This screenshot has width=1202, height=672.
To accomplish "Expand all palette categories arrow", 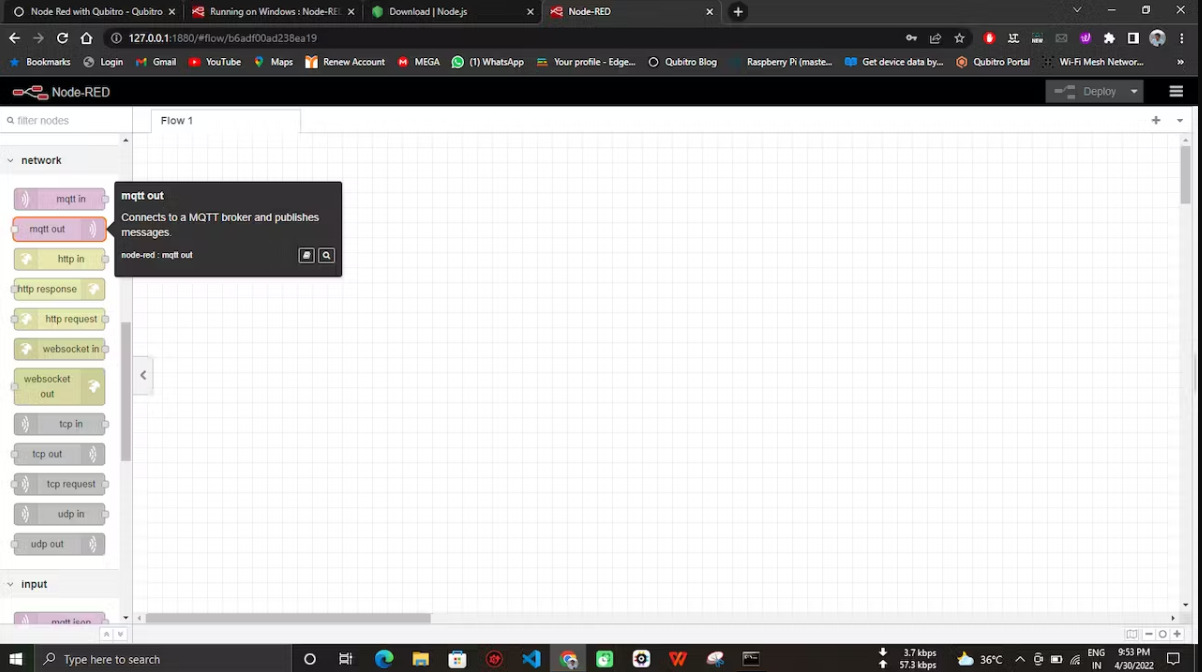I will tap(120, 634).
